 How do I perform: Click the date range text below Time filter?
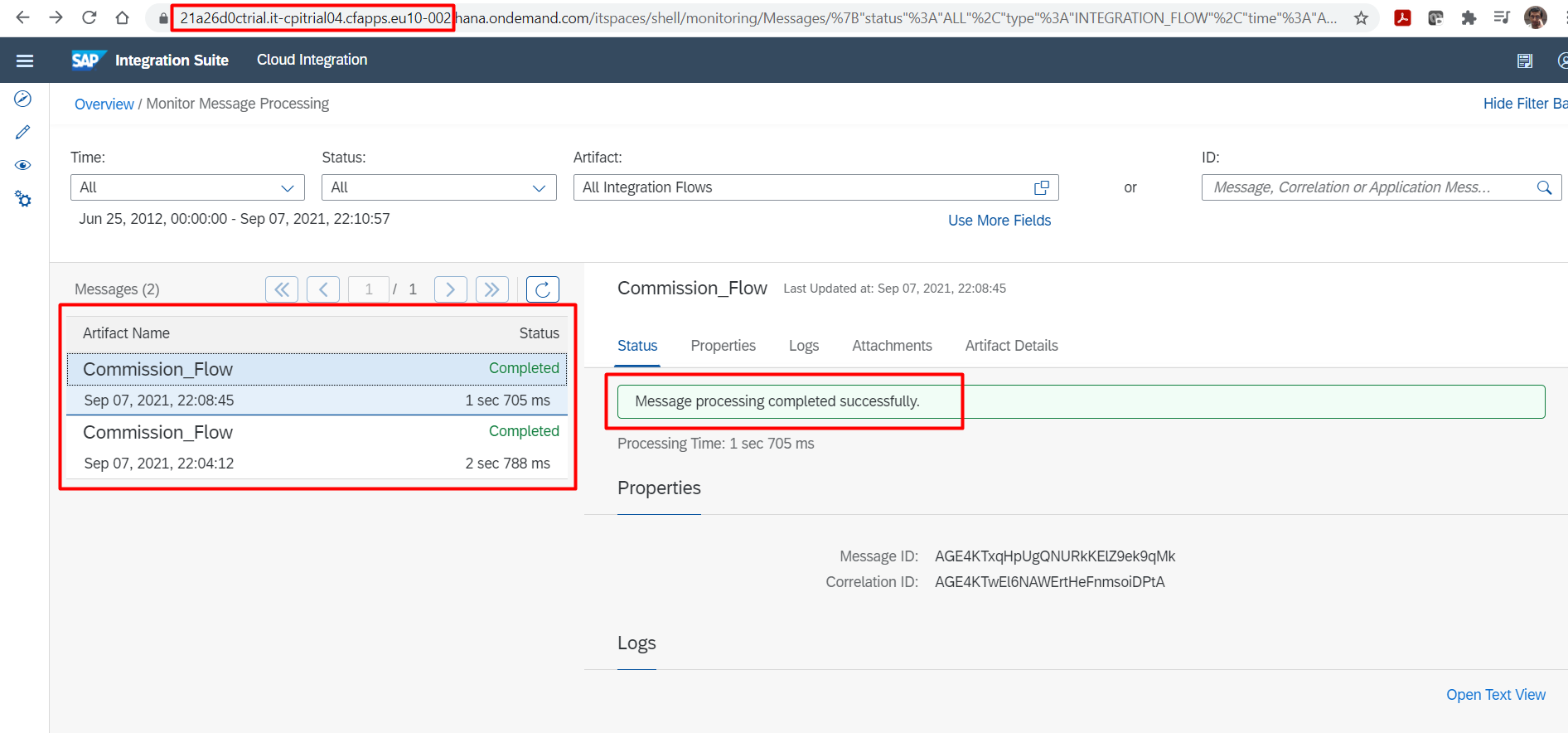pos(235,219)
